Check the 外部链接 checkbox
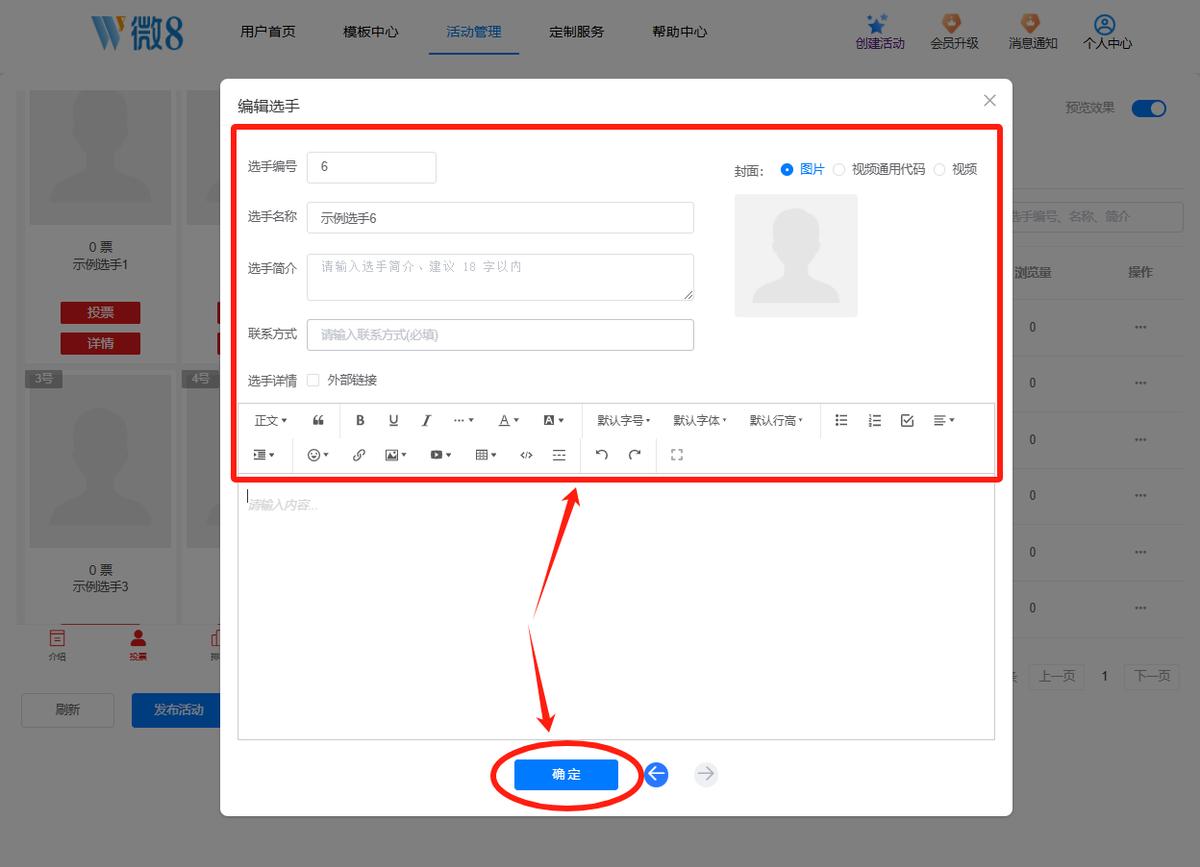Image resolution: width=1200 pixels, height=867 pixels. (x=313, y=380)
